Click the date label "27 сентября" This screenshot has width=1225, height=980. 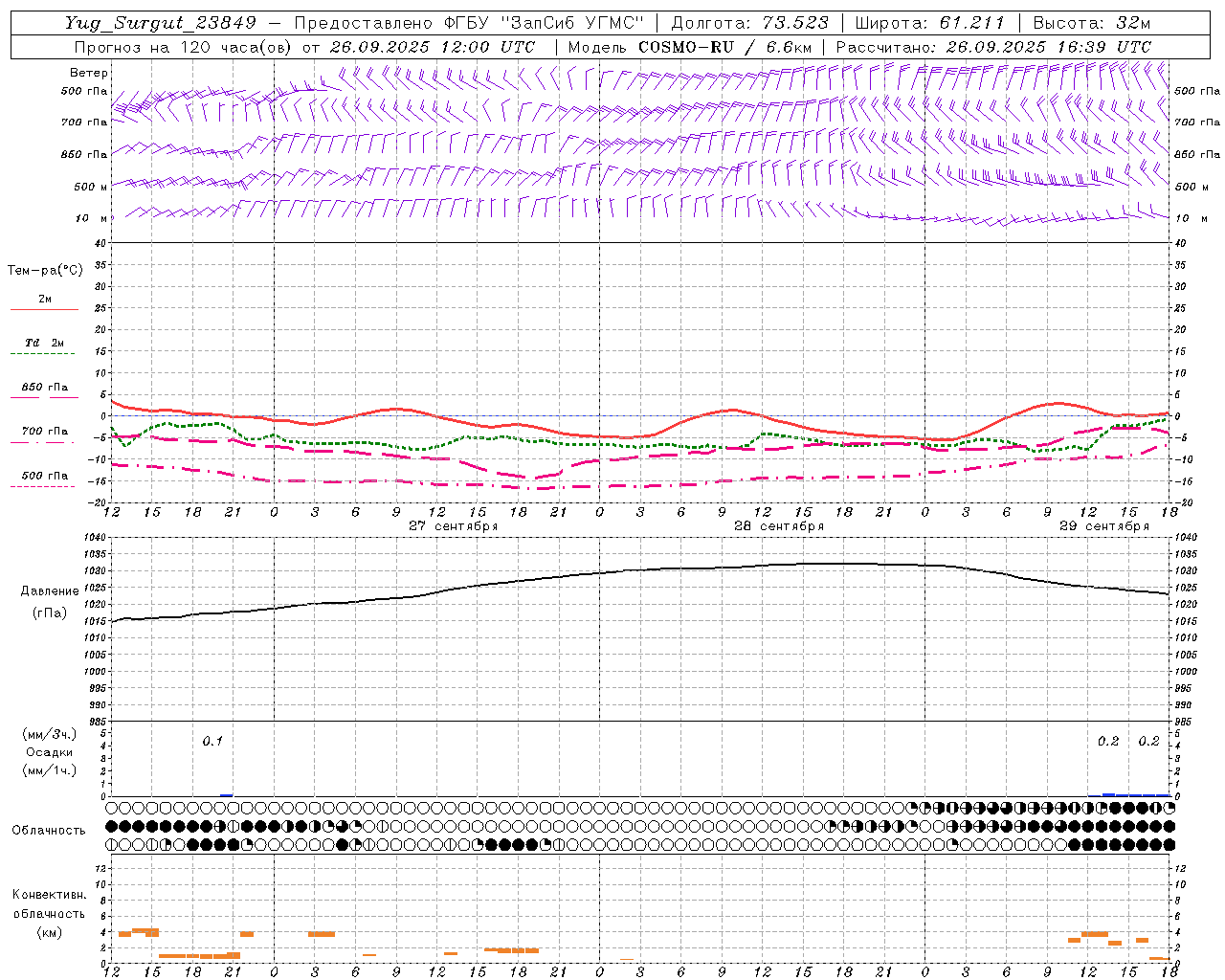454,526
